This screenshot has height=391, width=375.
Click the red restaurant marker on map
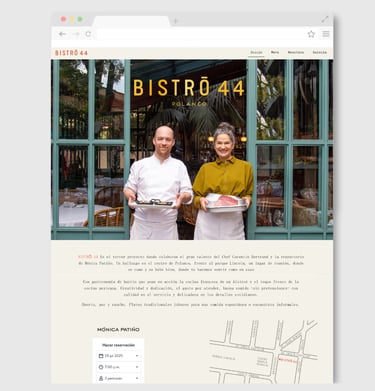[x=287, y=360]
